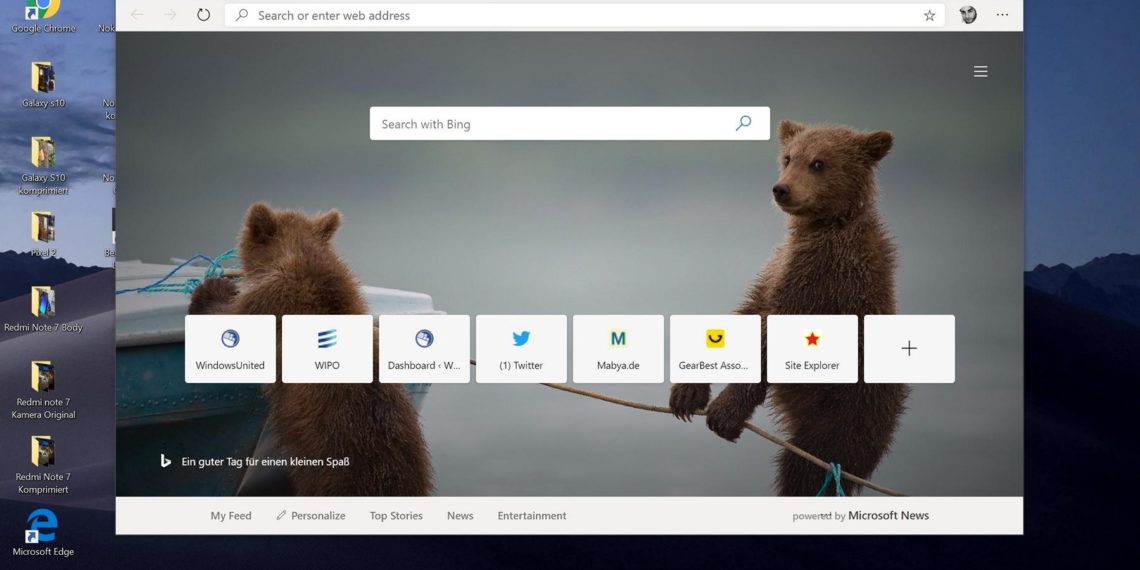This screenshot has height=570, width=1140.
Task: Open the GearBest Associates tile
Action: [x=715, y=349]
